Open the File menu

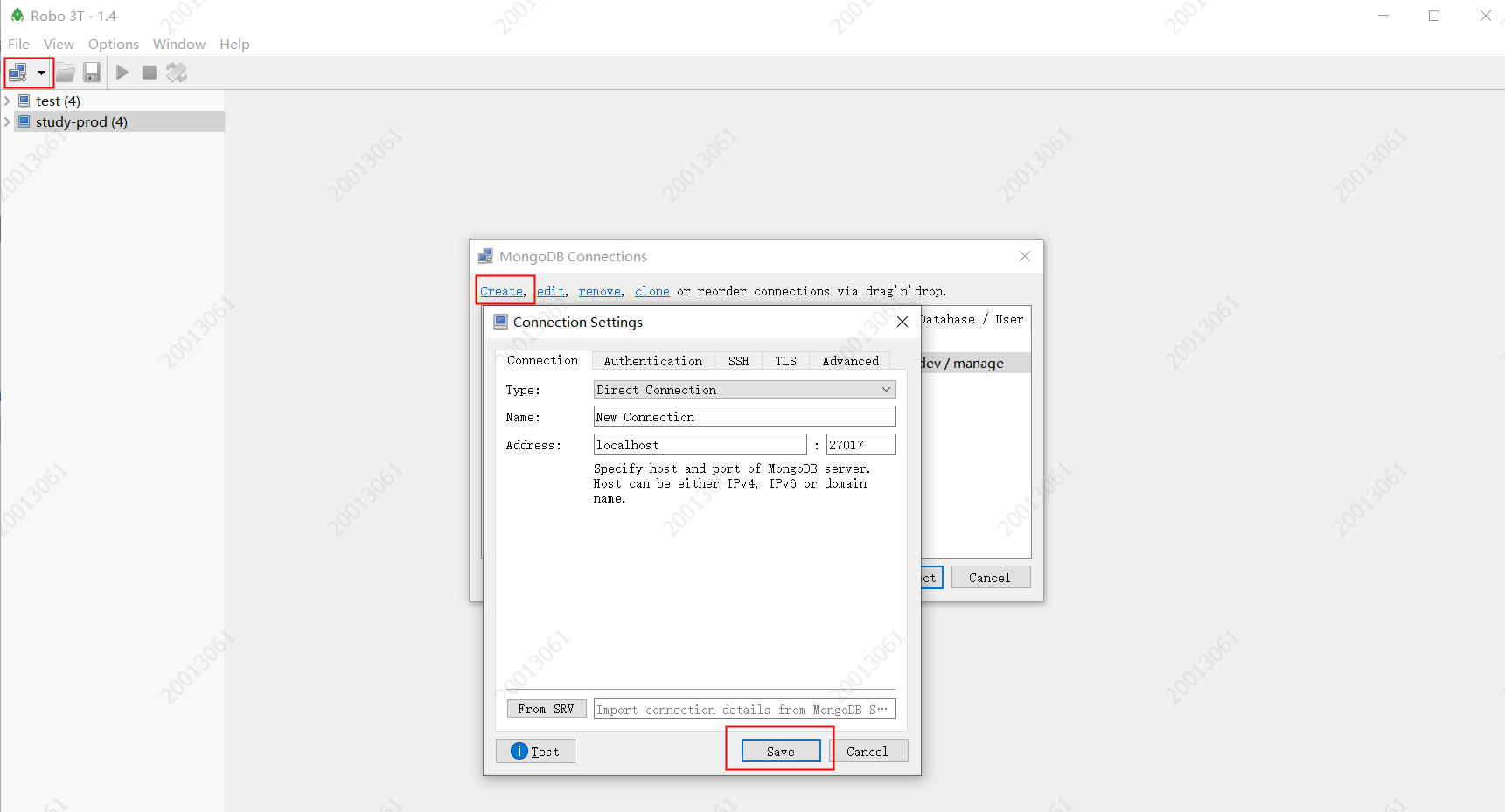pos(19,44)
